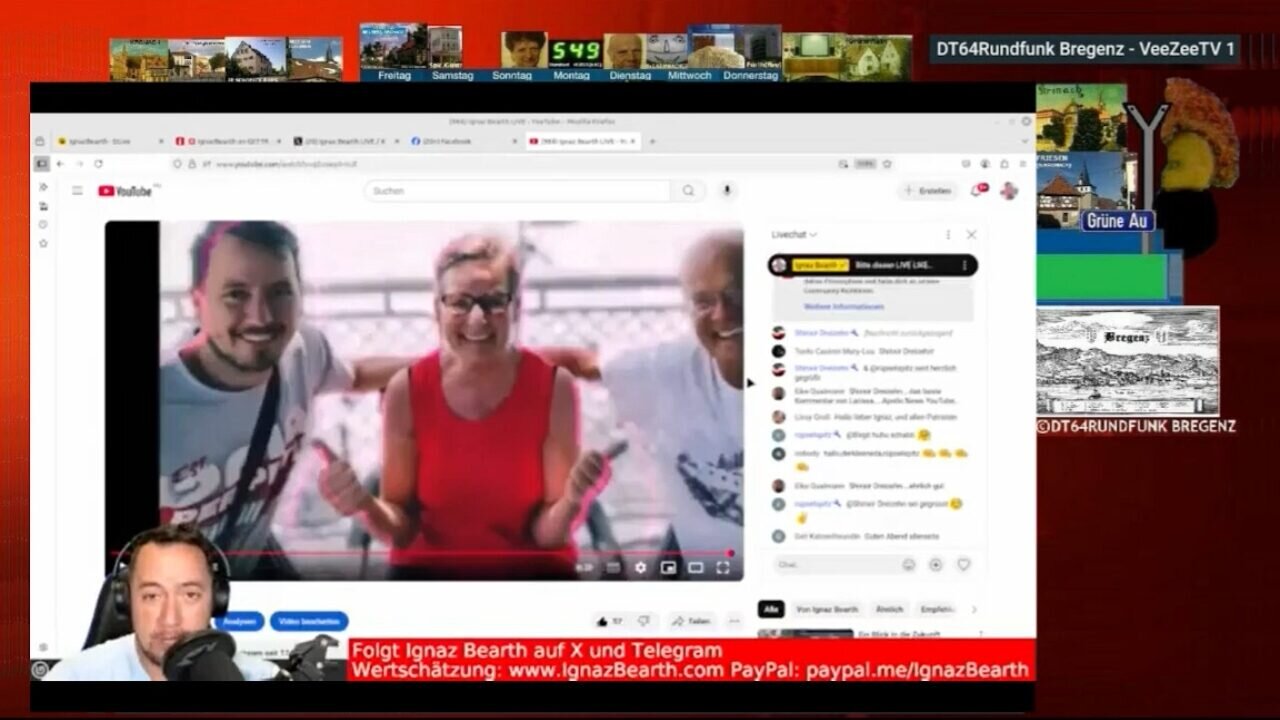Open emoji picker in chat input
The image size is (1280, 720).
point(908,564)
